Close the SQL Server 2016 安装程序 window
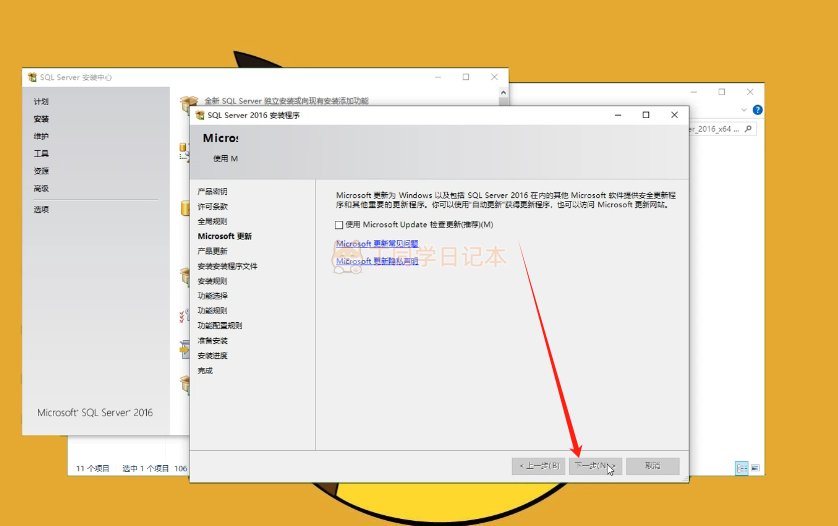838x526 pixels. 674,115
